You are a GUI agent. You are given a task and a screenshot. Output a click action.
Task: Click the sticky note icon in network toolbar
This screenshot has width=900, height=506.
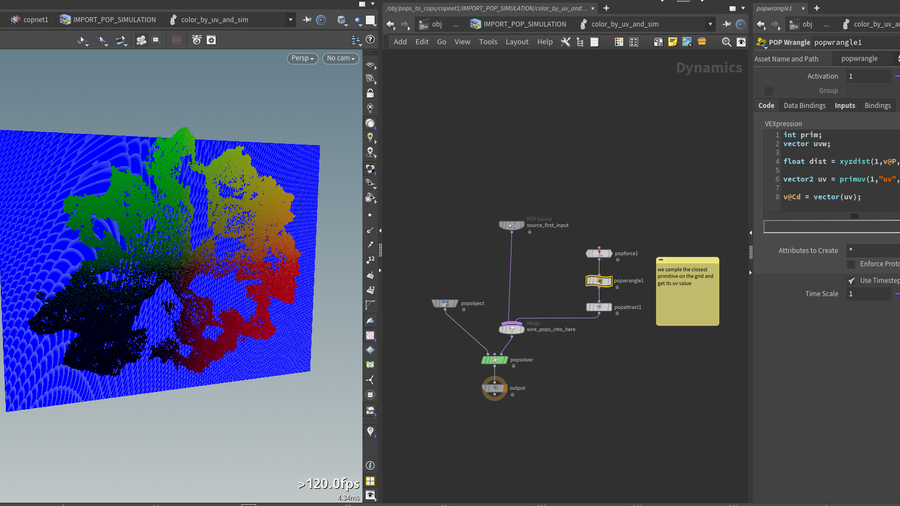coord(673,42)
